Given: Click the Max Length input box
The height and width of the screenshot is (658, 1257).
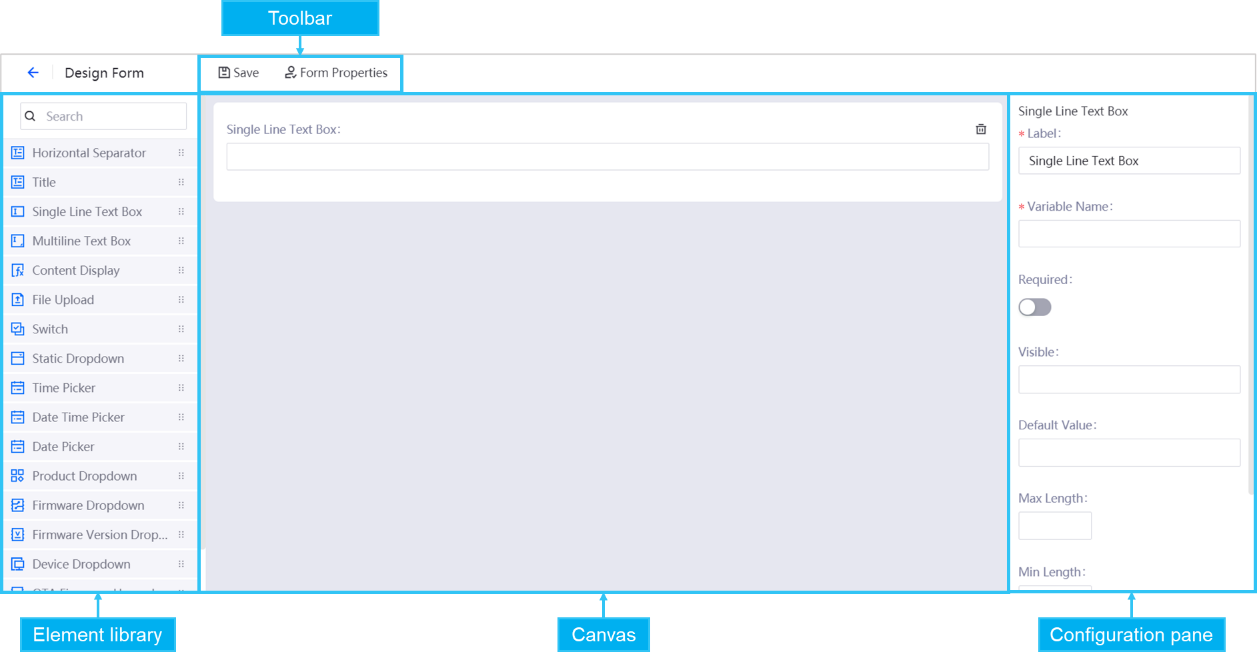Looking at the screenshot, I should click(x=1055, y=526).
